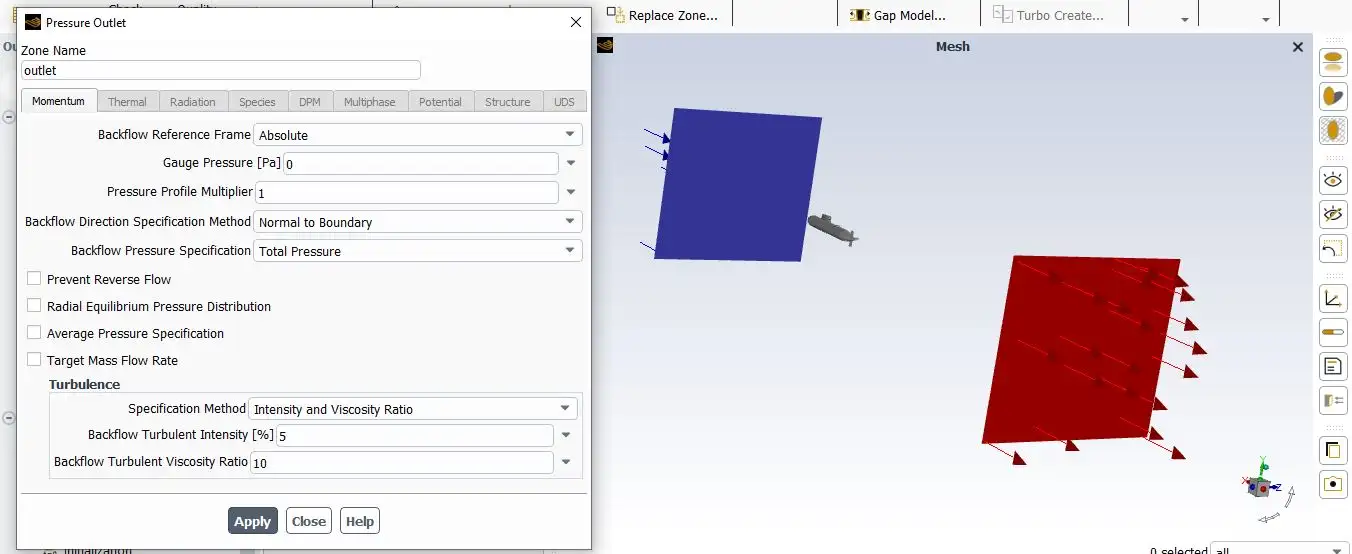Viewport: 1352px width, 554px height.
Task: Click the Backflow Turbulent Intensity field
Action: coord(415,435)
